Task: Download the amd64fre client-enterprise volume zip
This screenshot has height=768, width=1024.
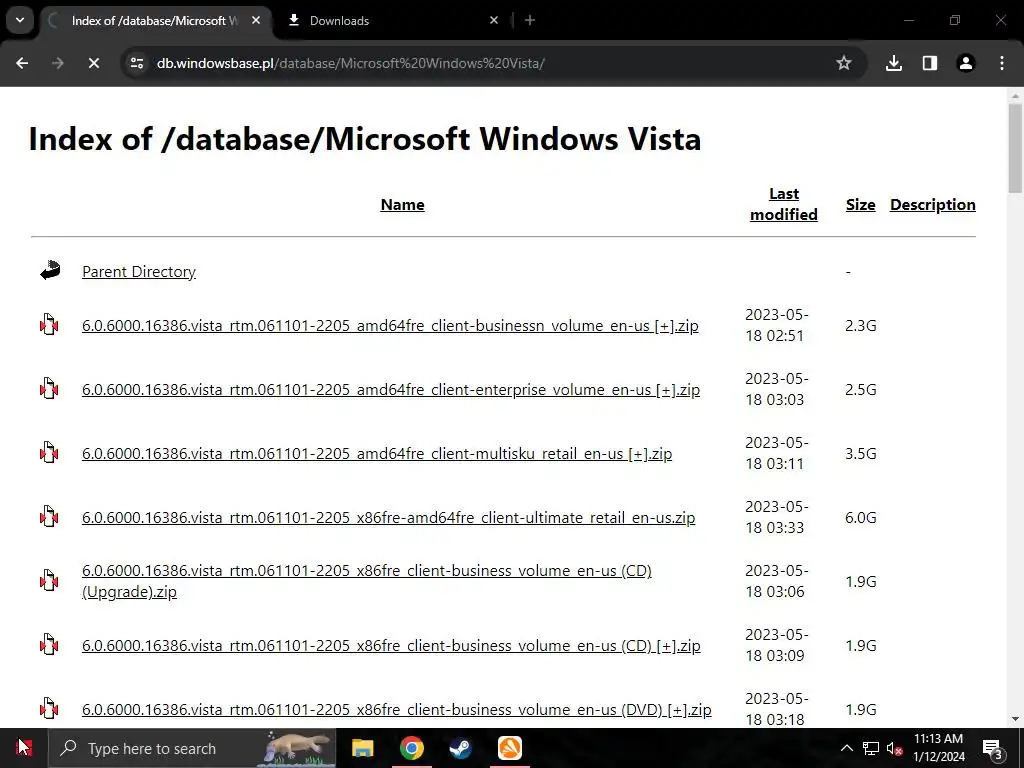Action: pos(391,389)
